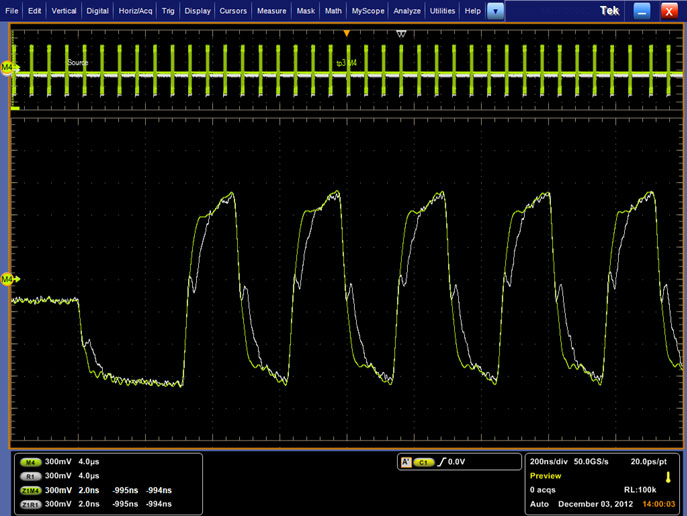Open the Cursors menu
Viewport: 687px width, 516px height.
pyautogui.click(x=232, y=10)
